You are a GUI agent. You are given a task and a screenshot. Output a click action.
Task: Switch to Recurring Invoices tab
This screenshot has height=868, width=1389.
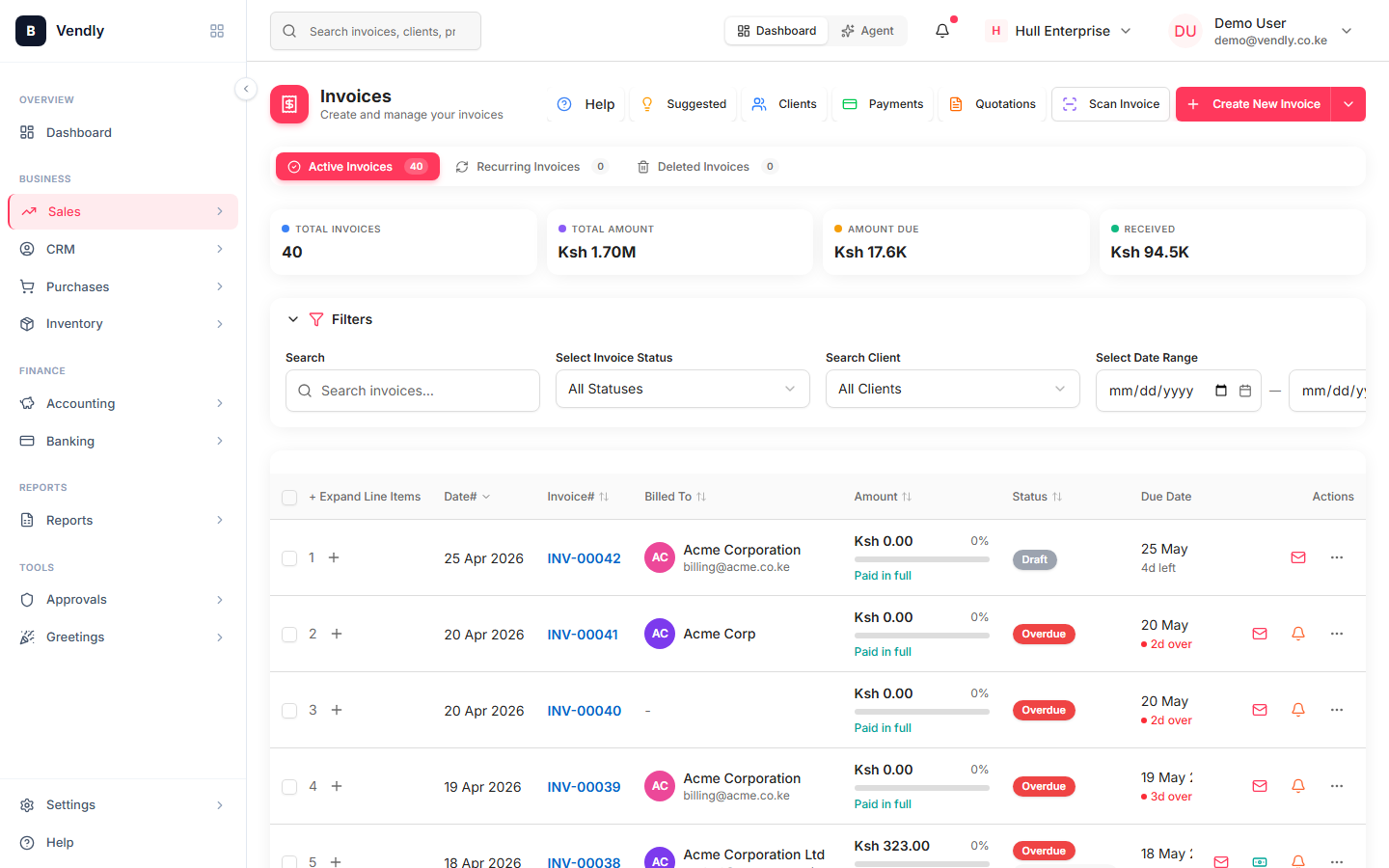(x=531, y=167)
